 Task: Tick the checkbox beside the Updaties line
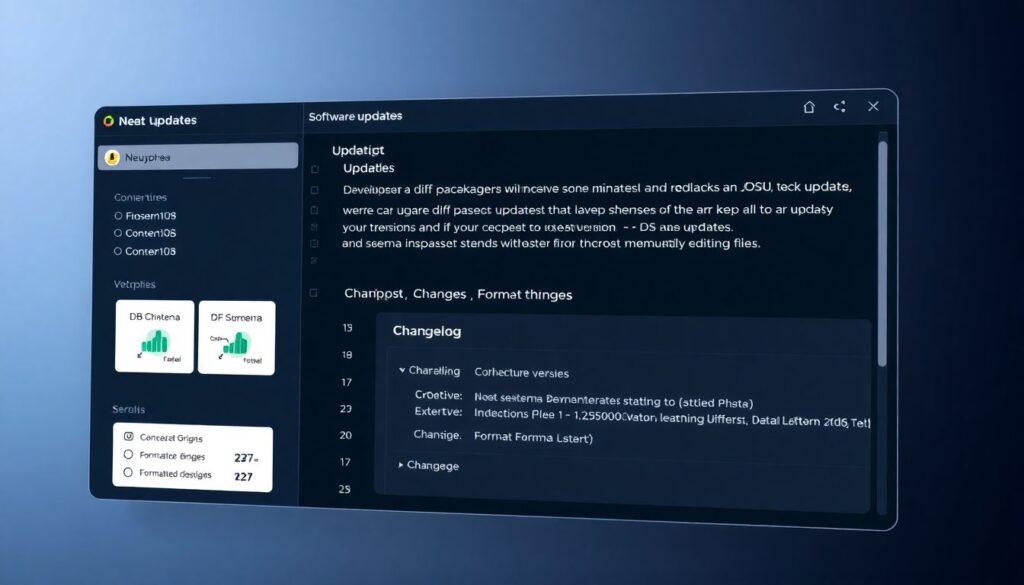pyautogui.click(x=314, y=170)
